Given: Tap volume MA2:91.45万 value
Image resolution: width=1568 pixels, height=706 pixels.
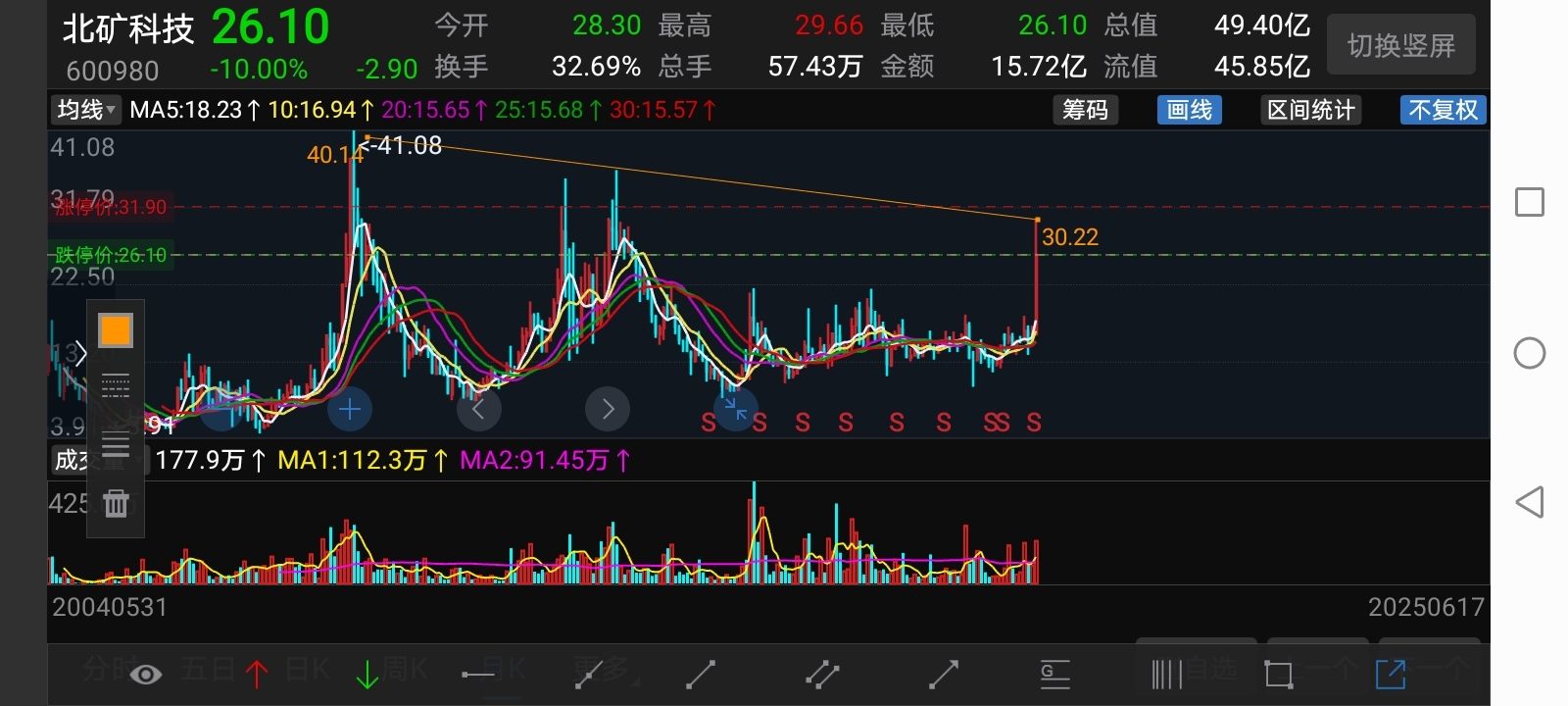Looking at the screenshot, I should (545, 460).
